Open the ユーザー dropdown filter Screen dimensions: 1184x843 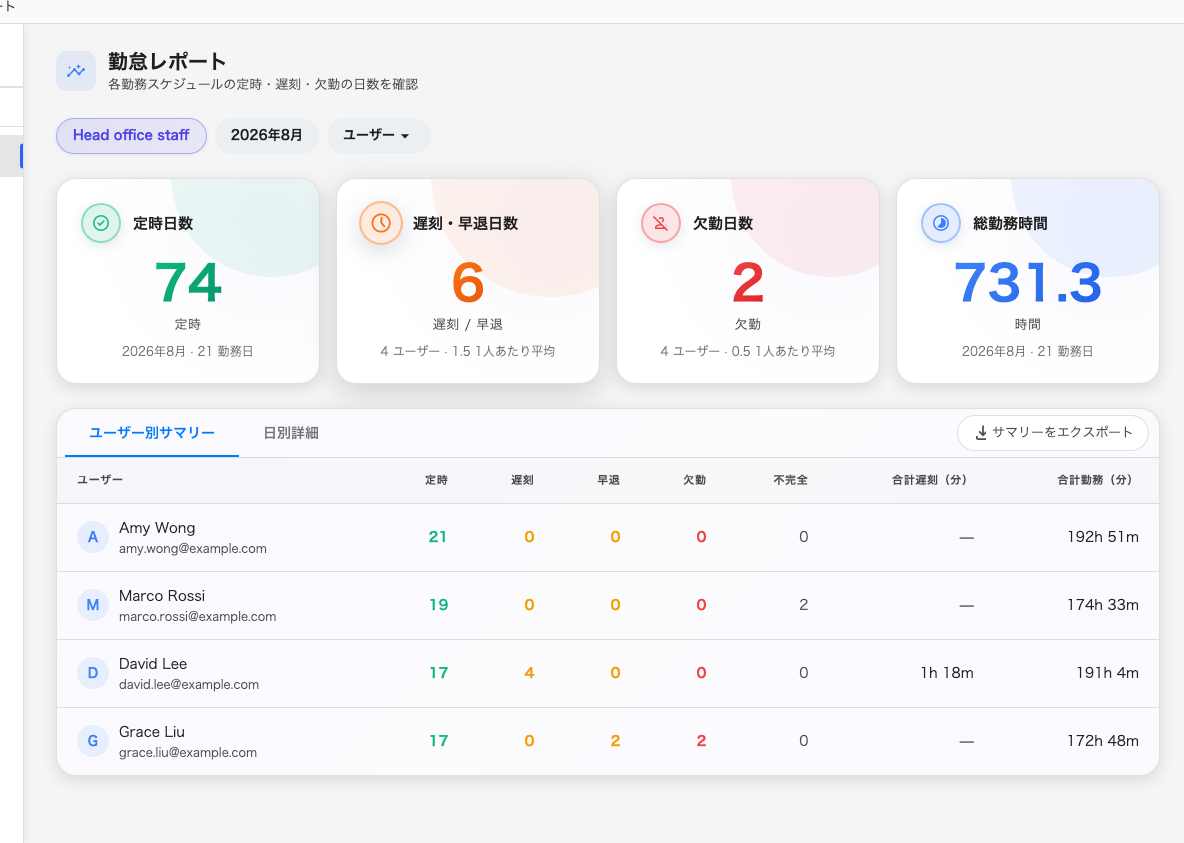pos(378,135)
